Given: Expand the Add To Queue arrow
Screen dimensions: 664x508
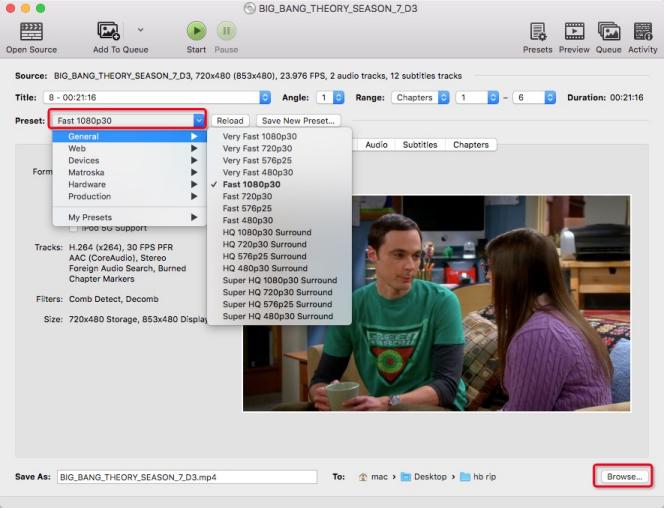Looking at the screenshot, I should tap(140, 30).
